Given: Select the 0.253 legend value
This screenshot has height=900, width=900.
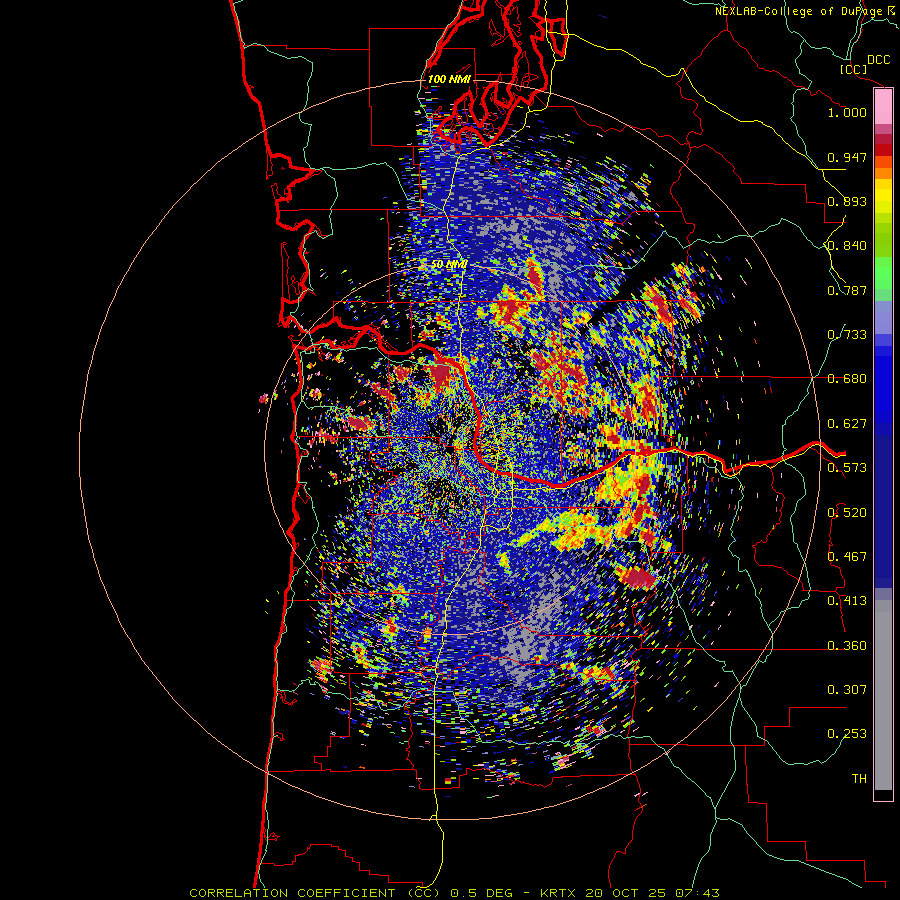Looking at the screenshot, I should click(x=847, y=734).
